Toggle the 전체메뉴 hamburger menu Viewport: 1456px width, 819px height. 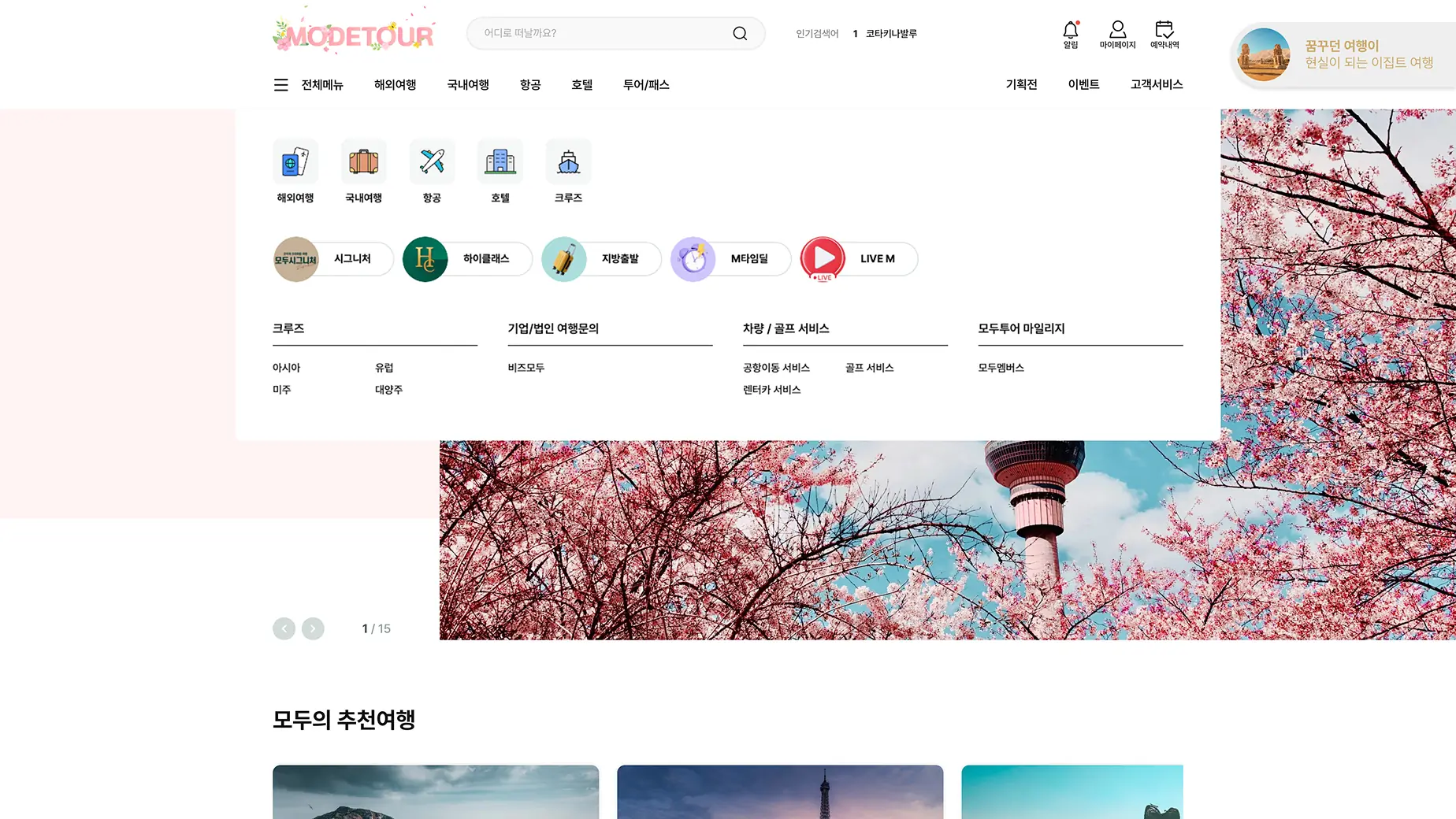(x=281, y=85)
